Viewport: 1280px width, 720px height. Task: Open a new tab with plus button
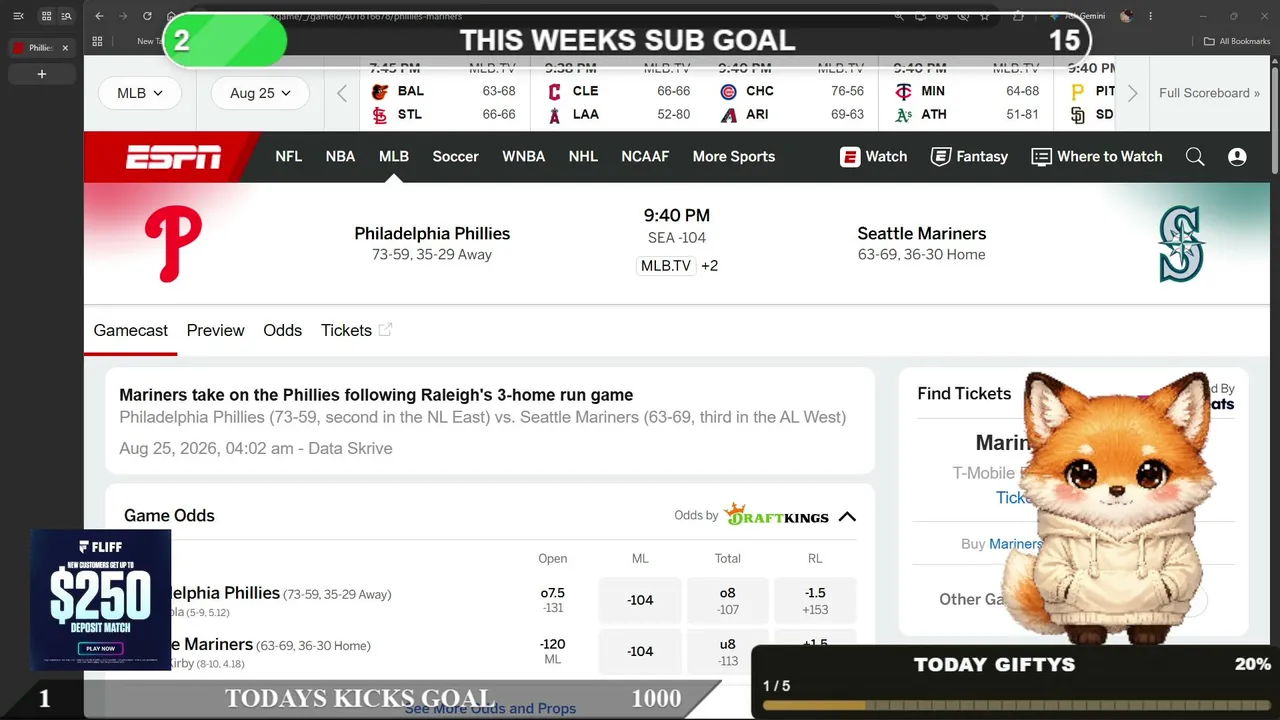(x=42, y=74)
